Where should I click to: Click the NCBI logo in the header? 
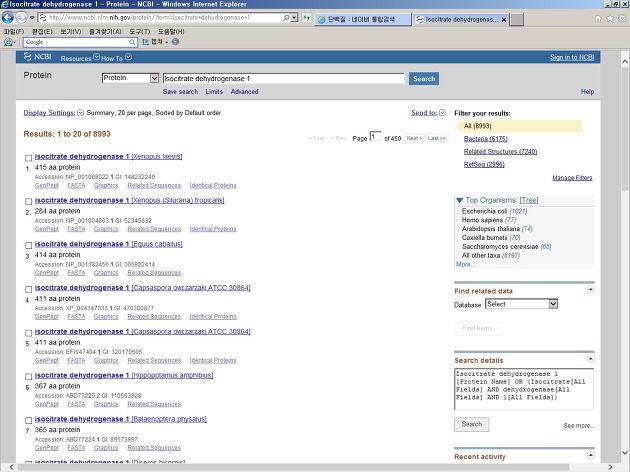point(37,57)
